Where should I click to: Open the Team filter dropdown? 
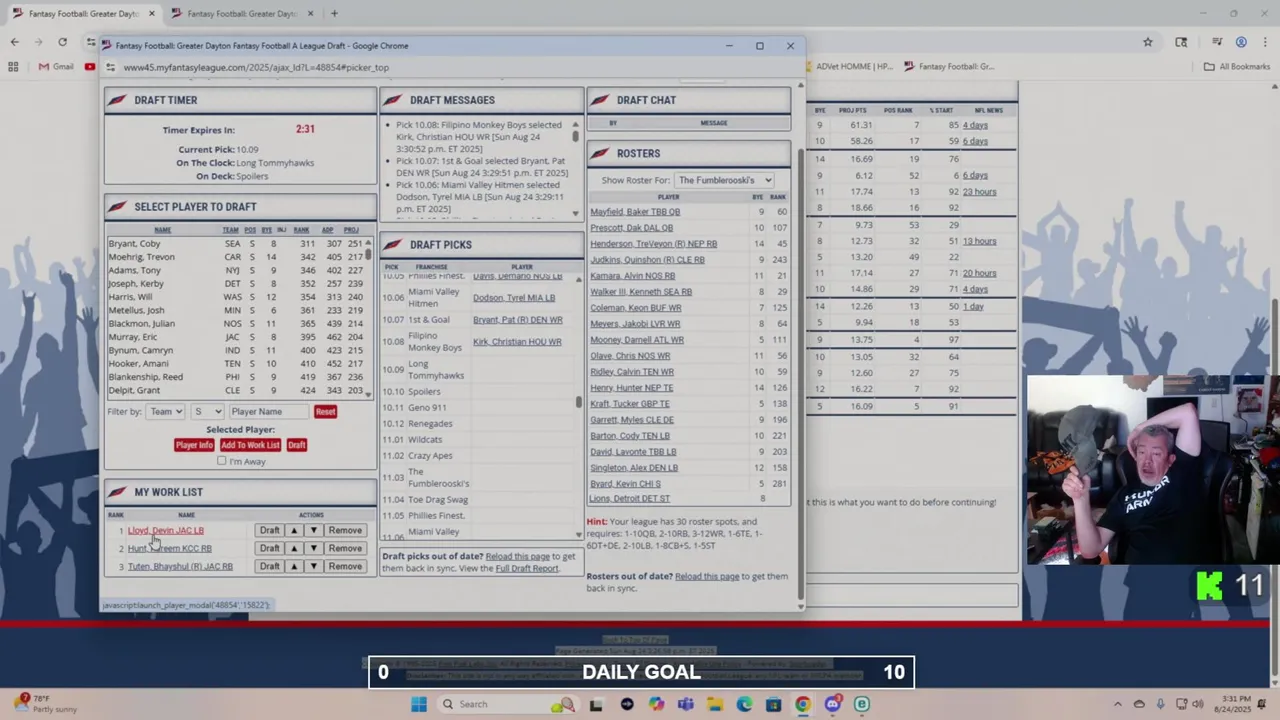tap(165, 412)
